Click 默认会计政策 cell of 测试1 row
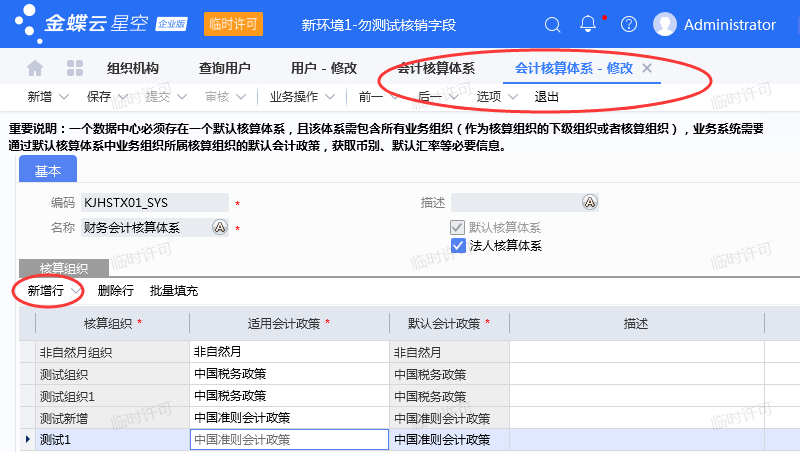 [449, 439]
